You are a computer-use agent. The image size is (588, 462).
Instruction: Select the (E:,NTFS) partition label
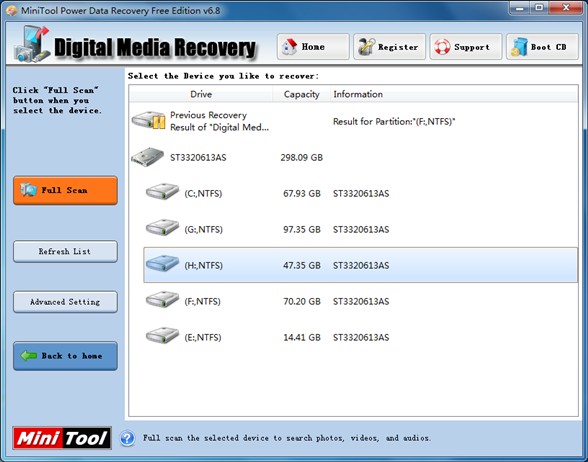coord(202,338)
